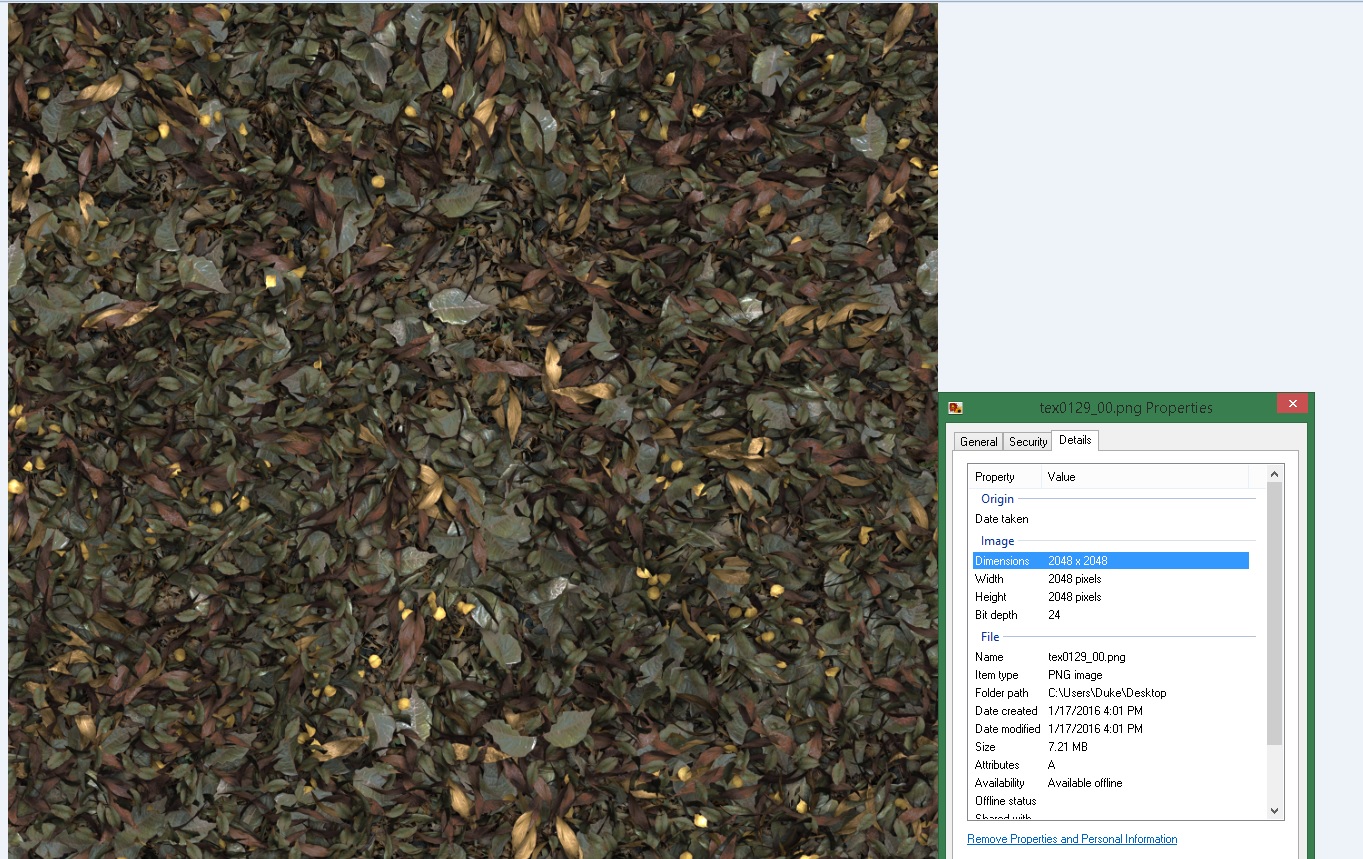Click the scroll up arrow in details list
Image resolution: width=1363 pixels, height=859 pixels.
pos(1274,474)
